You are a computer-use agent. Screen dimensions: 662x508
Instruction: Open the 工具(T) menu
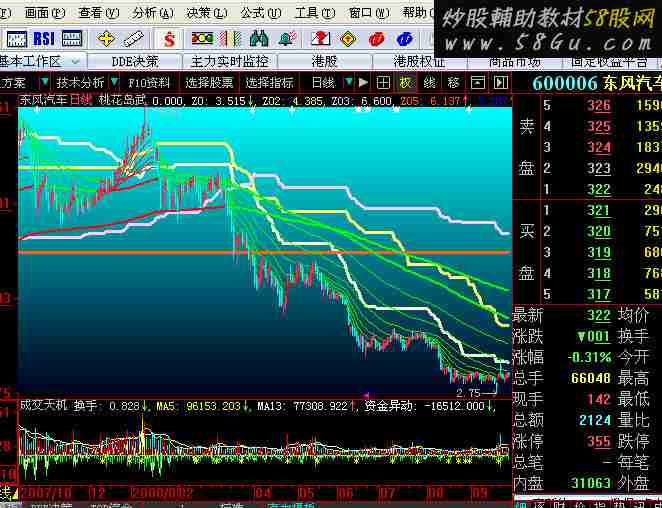[x=315, y=14]
